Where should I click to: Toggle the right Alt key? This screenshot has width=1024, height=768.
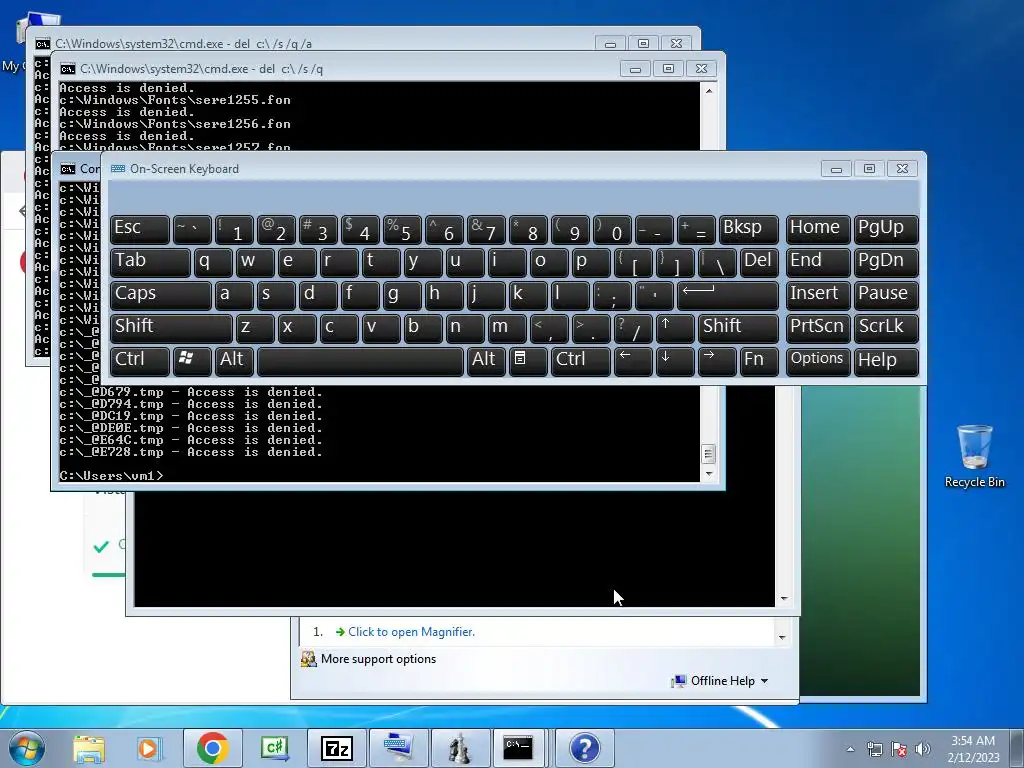click(485, 361)
